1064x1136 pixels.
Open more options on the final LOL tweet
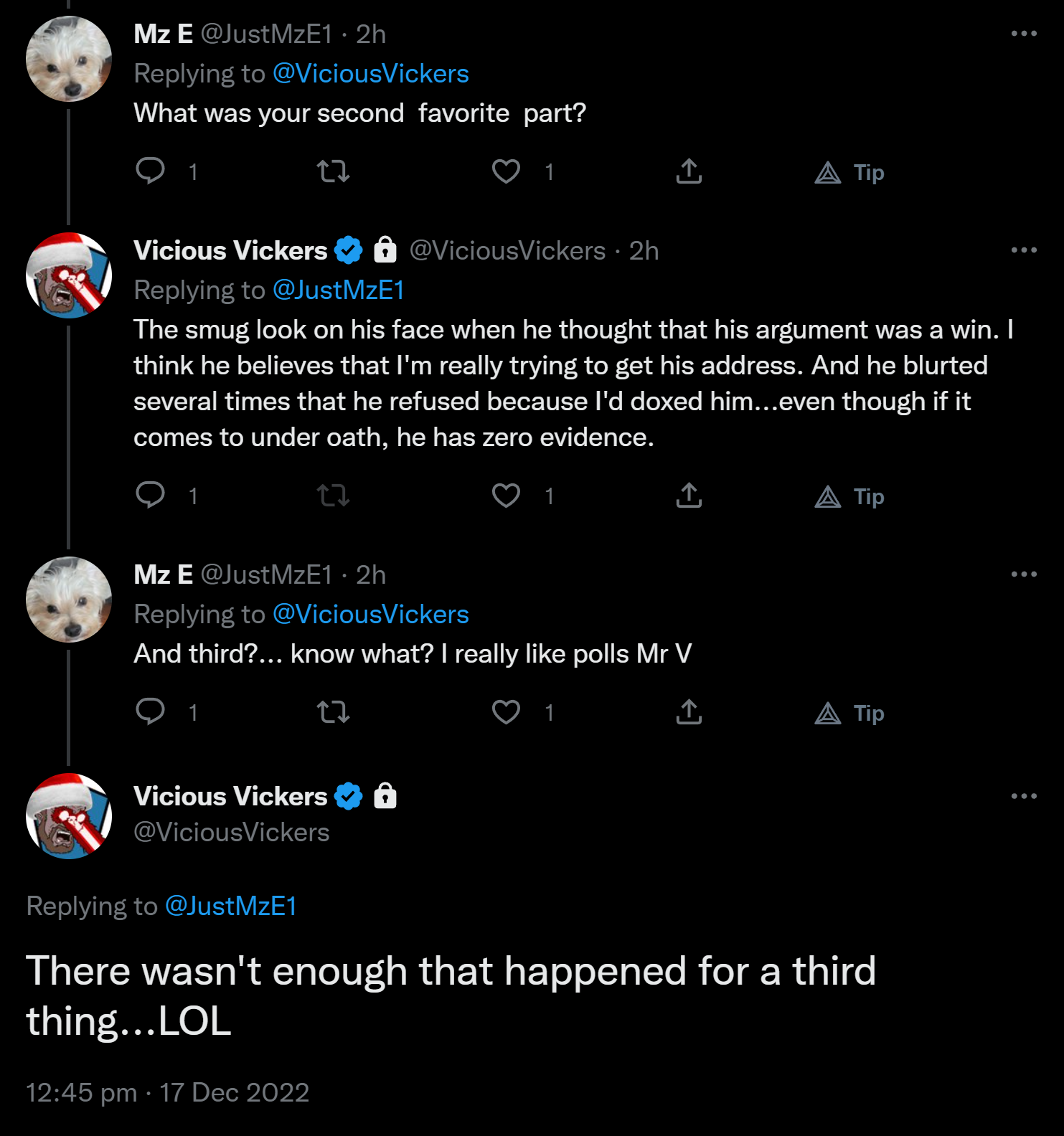tap(1024, 796)
